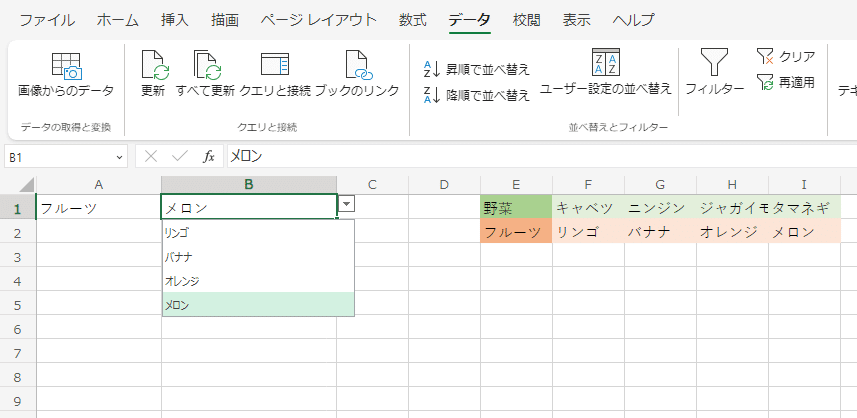This screenshot has height=418, width=857.
Task: Switch to the ページ レイアウト tab
Action: click(x=319, y=20)
